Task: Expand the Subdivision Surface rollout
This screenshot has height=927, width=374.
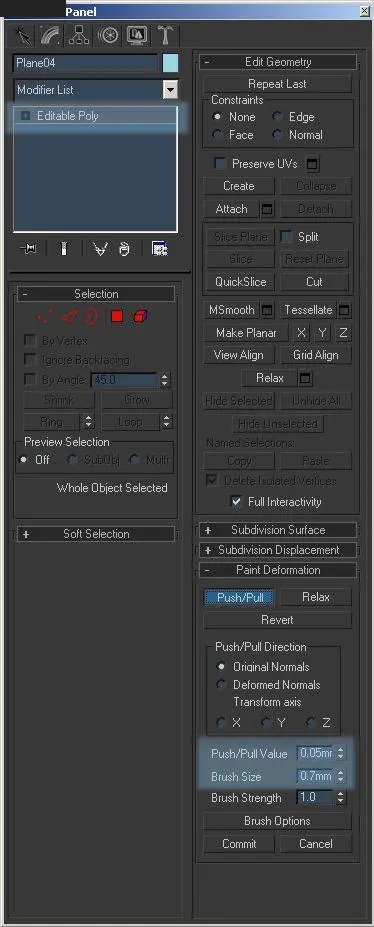Action: click(278, 530)
